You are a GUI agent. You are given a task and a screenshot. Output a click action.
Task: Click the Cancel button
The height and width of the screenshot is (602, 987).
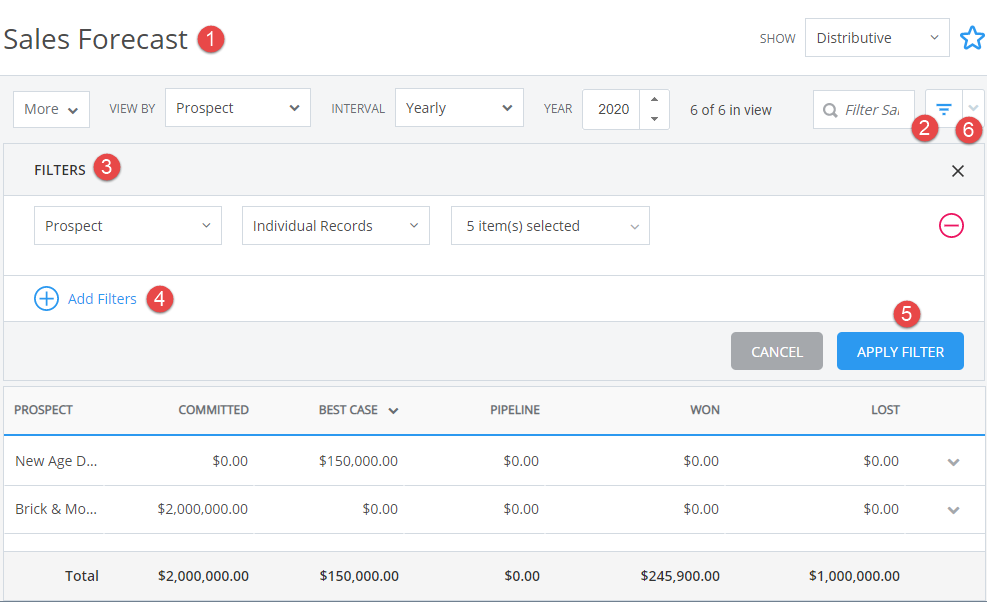click(777, 351)
